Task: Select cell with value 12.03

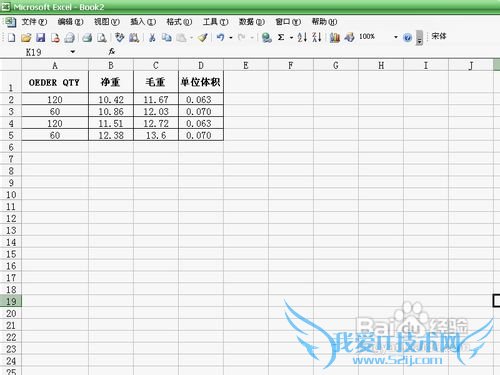Action: click(x=156, y=111)
